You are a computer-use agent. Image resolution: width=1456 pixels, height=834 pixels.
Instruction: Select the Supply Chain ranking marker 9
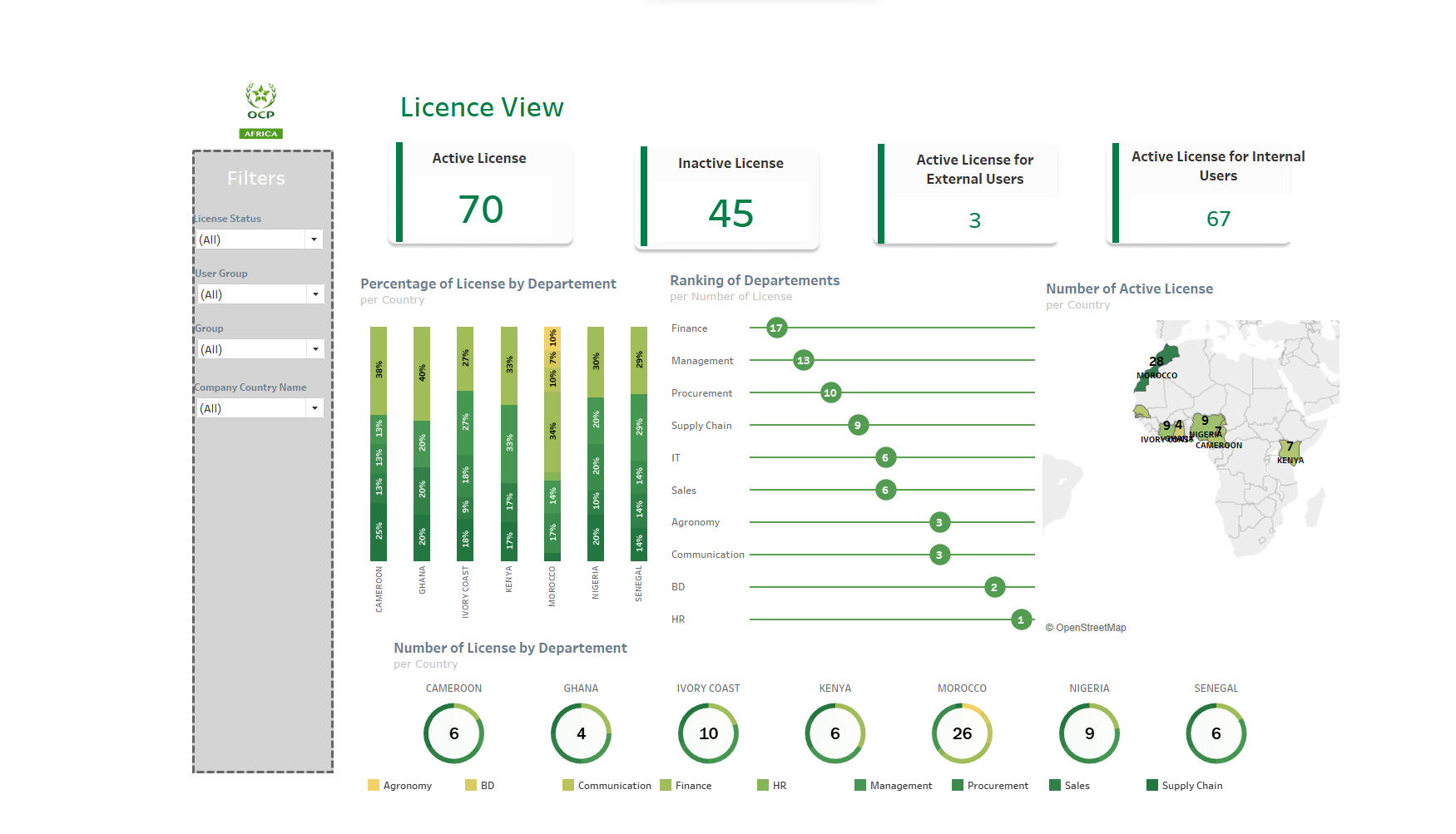pos(858,425)
